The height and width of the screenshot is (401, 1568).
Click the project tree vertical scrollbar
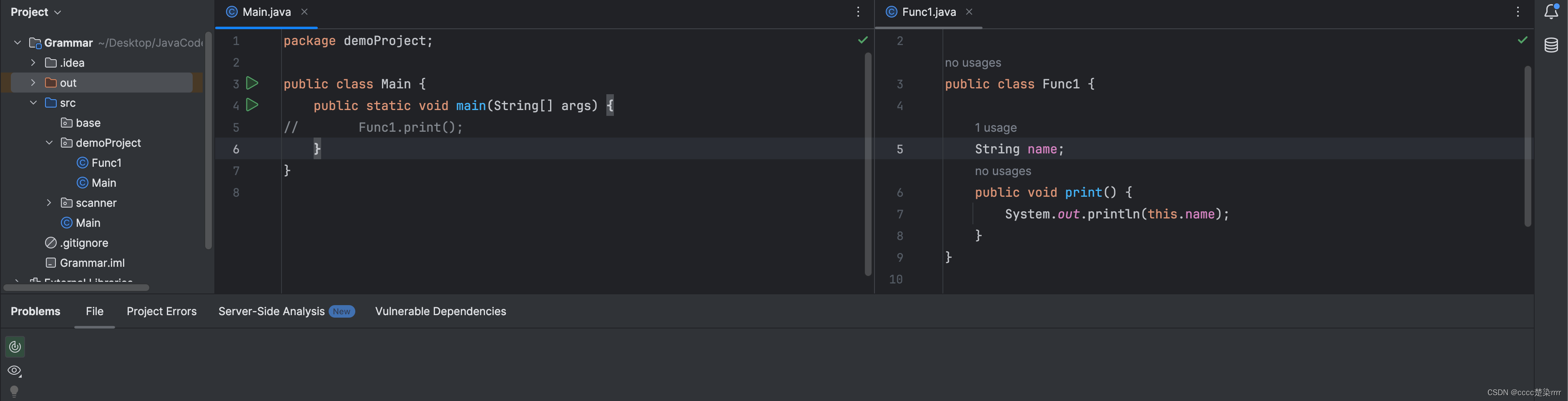click(x=208, y=140)
